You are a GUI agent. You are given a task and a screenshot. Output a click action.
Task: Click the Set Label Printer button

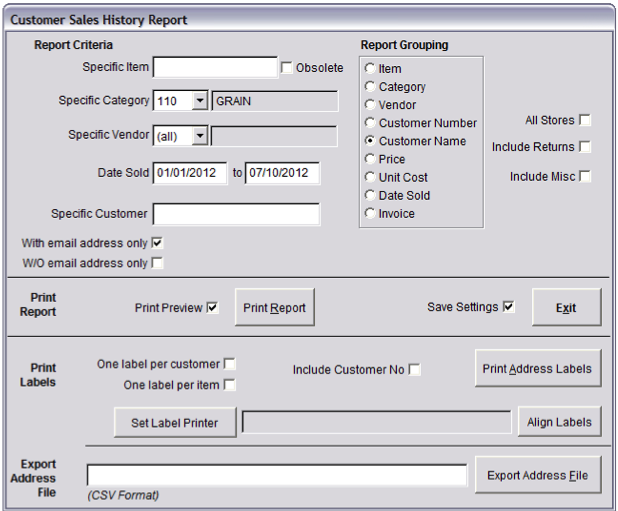pyautogui.click(x=175, y=423)
